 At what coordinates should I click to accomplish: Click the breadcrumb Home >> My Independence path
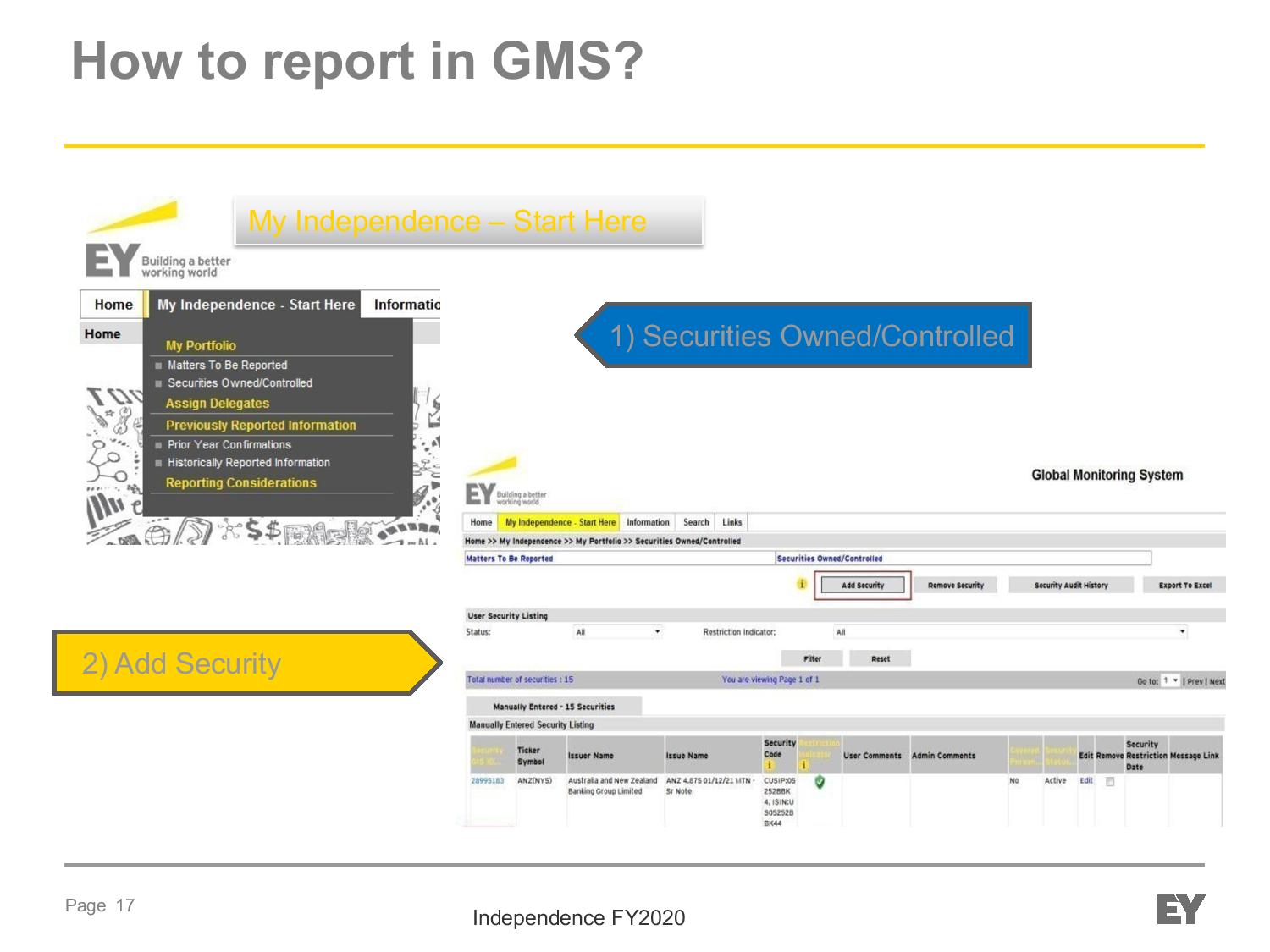pos(603,542)
